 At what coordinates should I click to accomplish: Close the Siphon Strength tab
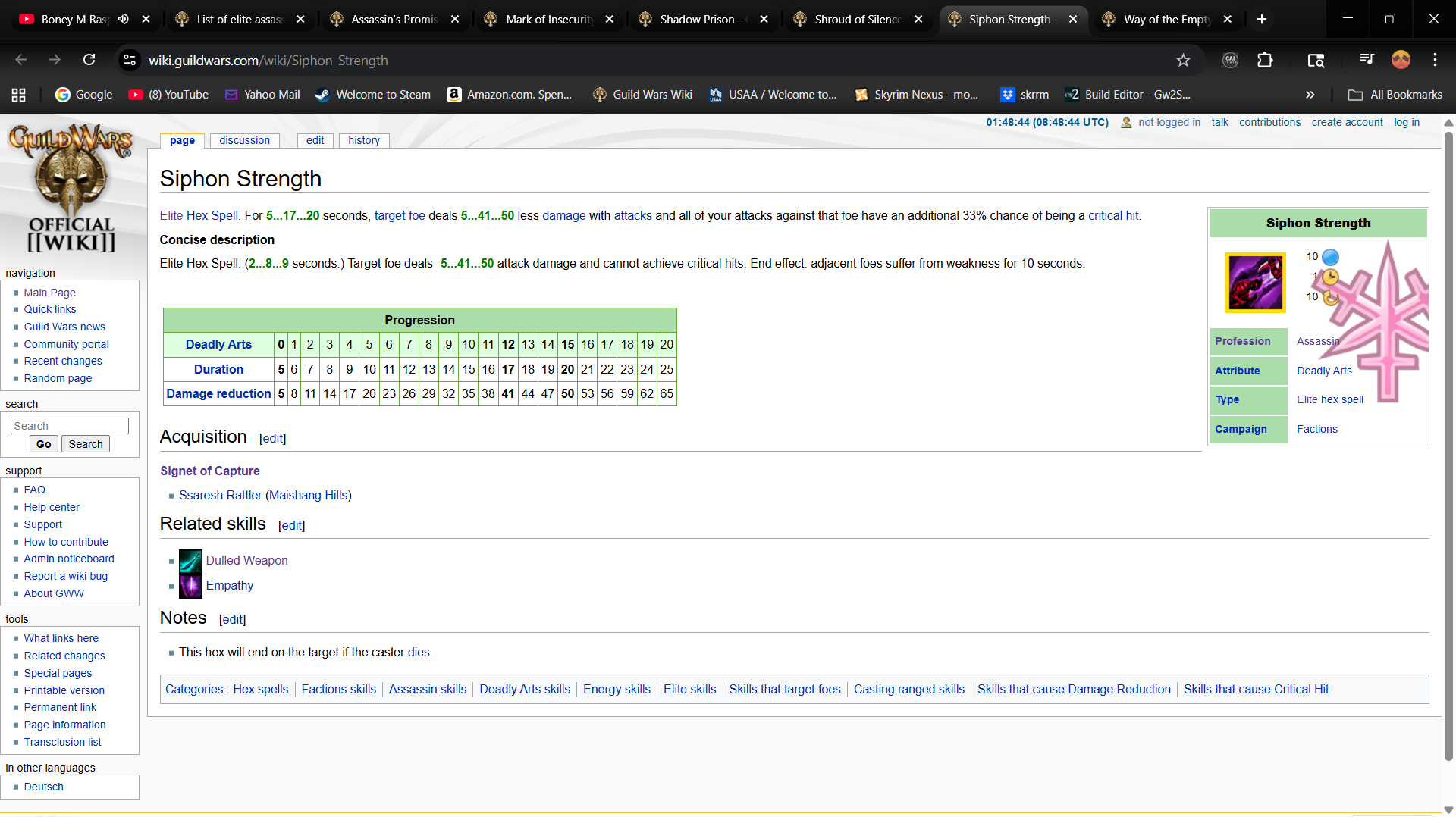tap(1073, 20)
